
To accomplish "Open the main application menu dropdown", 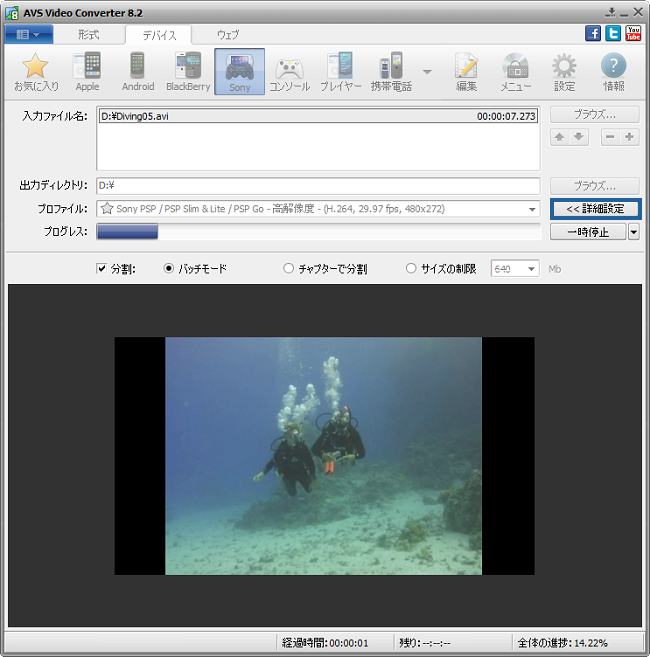I will tap(28, 34).
